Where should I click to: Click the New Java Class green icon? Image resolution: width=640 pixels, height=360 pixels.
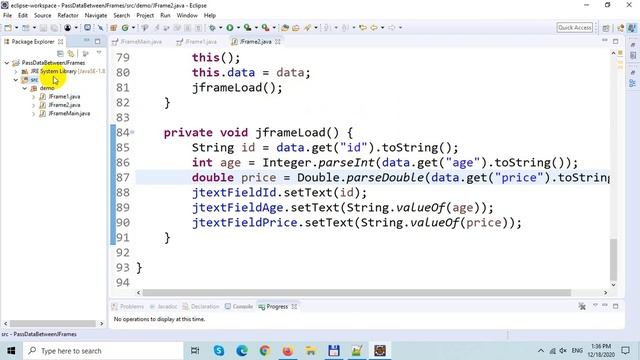[x=125, y=28]
